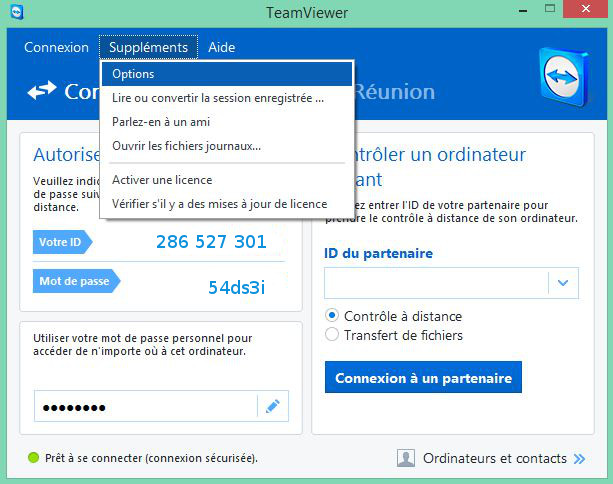Click the remote control arrows icon in header
The width and height of the screenshot is (613, 484).
tap(42, 90)
